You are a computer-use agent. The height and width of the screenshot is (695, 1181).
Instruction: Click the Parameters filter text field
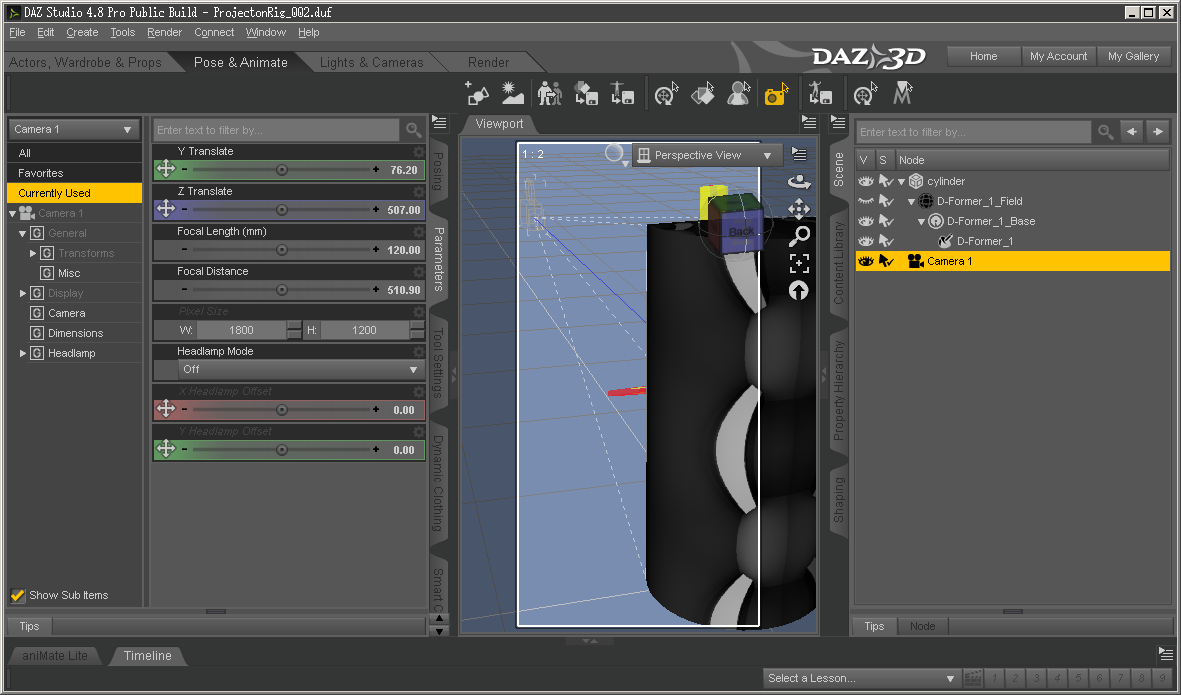click(276, 130)
